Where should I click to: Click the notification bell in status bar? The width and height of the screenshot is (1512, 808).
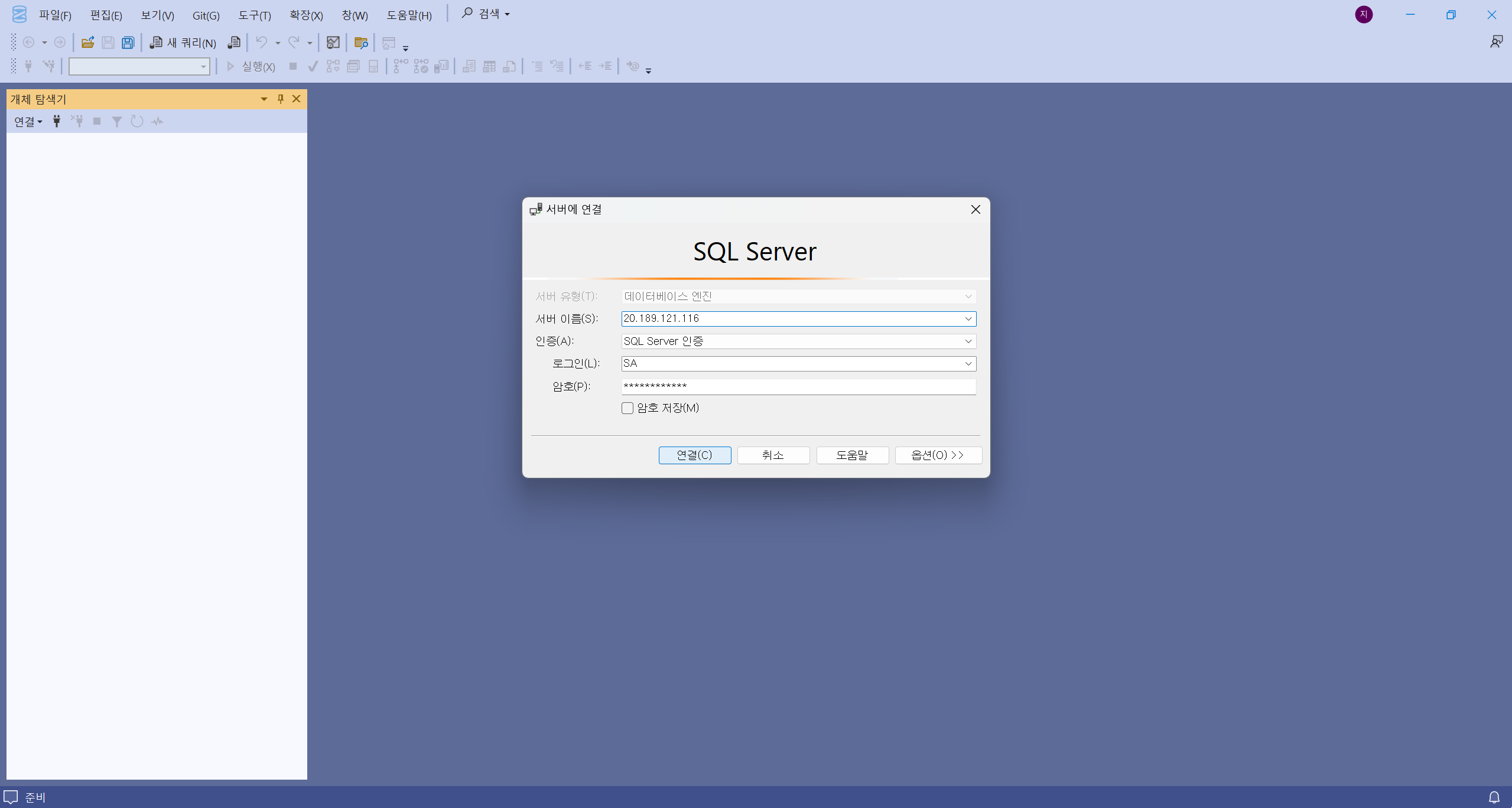1494,797
